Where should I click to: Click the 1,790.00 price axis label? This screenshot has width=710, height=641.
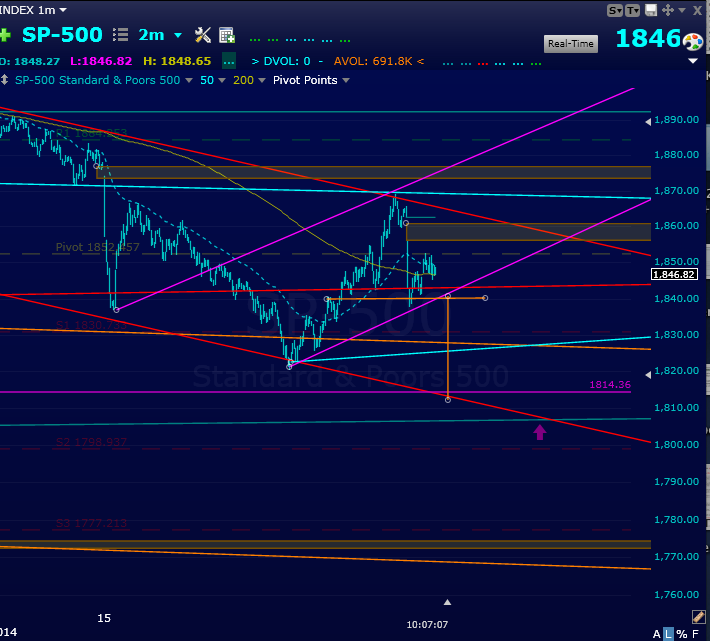point(676,482)
